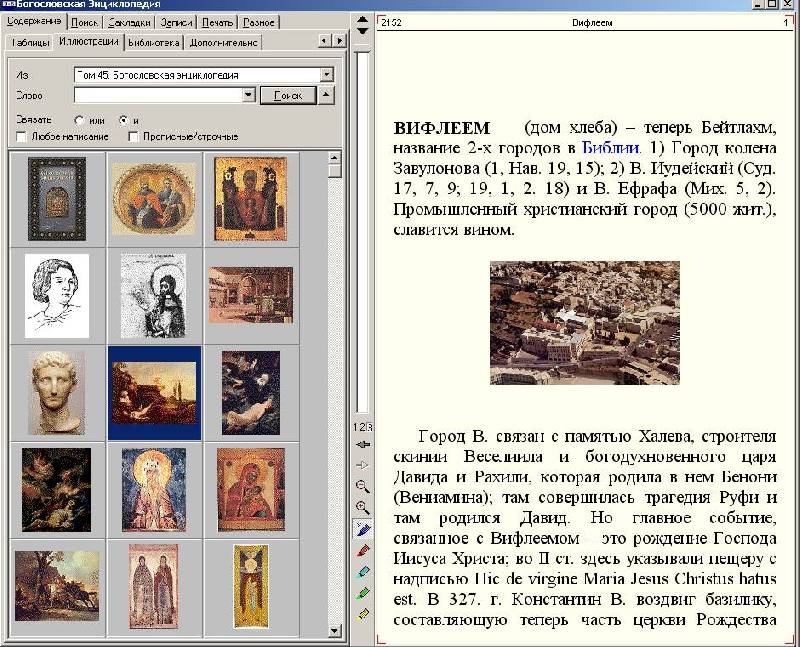Open the marble bust illustration thumbnail

tap(57, 391)
